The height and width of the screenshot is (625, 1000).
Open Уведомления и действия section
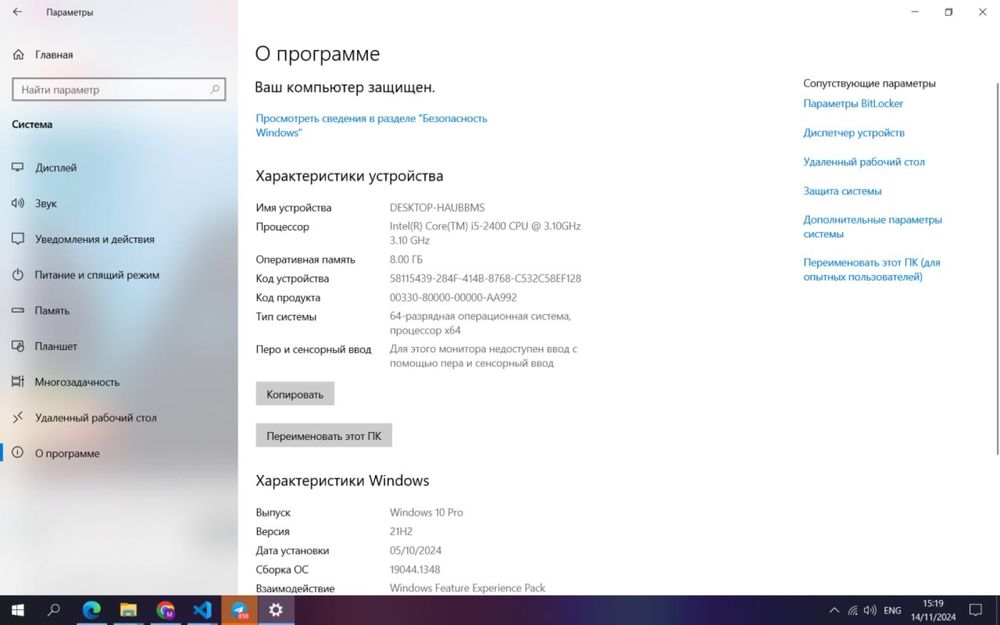(119, 239)
